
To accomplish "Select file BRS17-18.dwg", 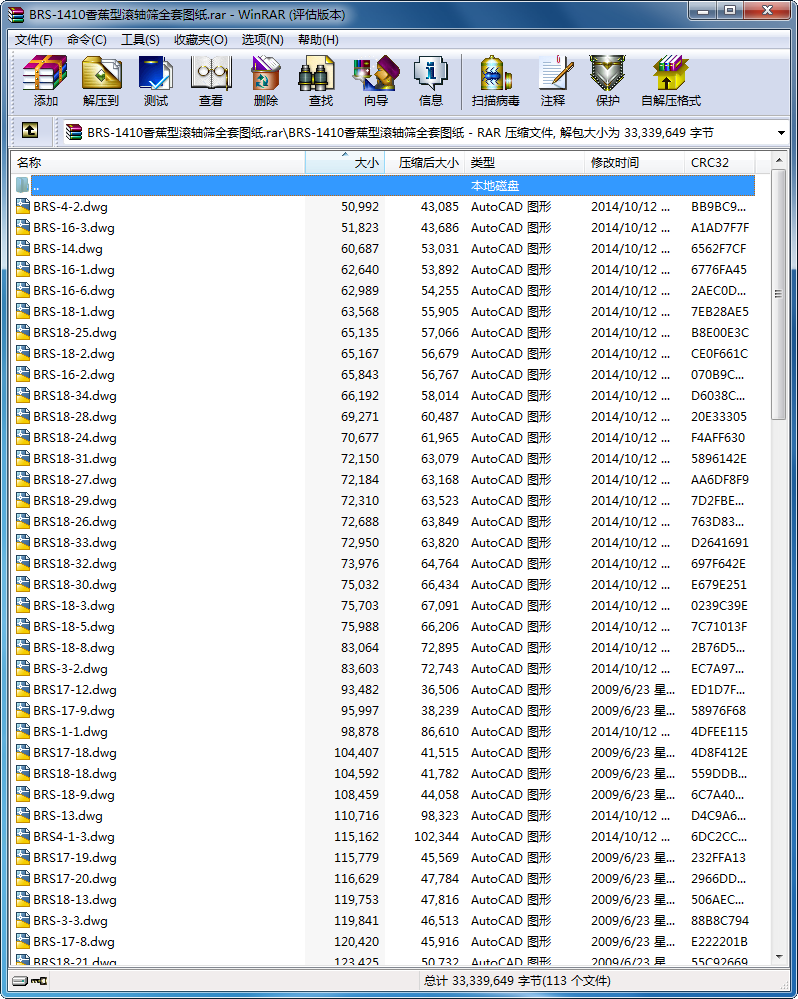I will pyautogui.click(x=75, y=752).
